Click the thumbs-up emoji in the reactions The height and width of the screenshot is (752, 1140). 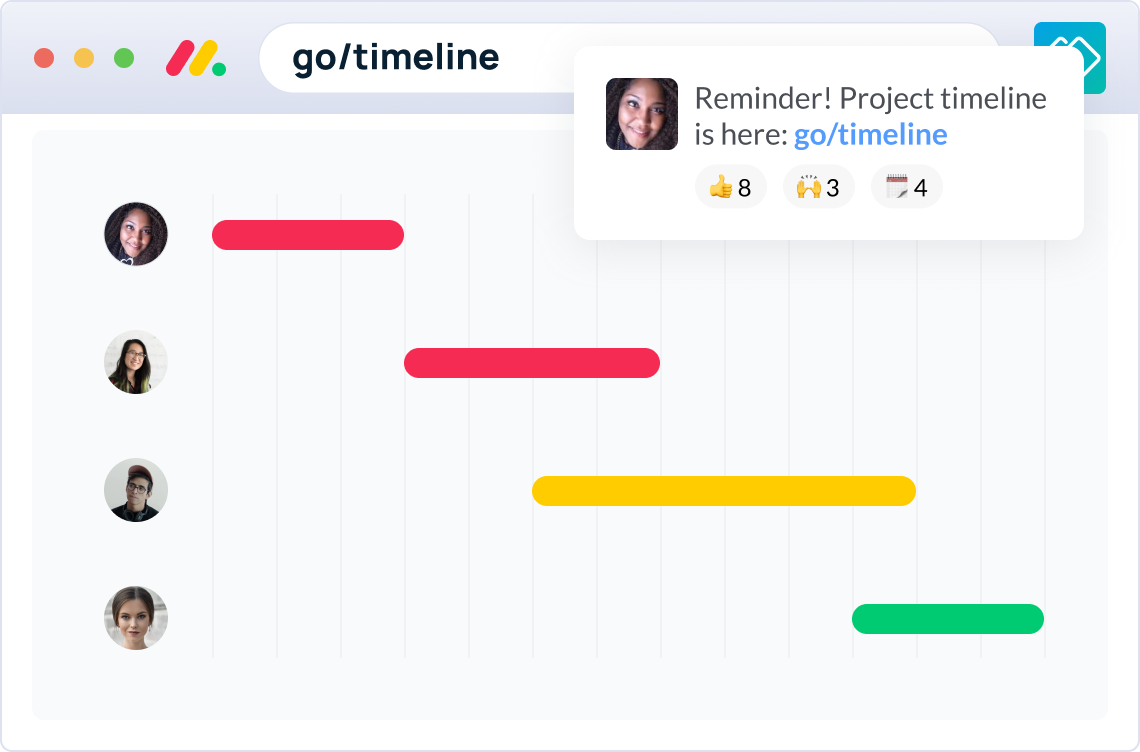click(722, 186)
